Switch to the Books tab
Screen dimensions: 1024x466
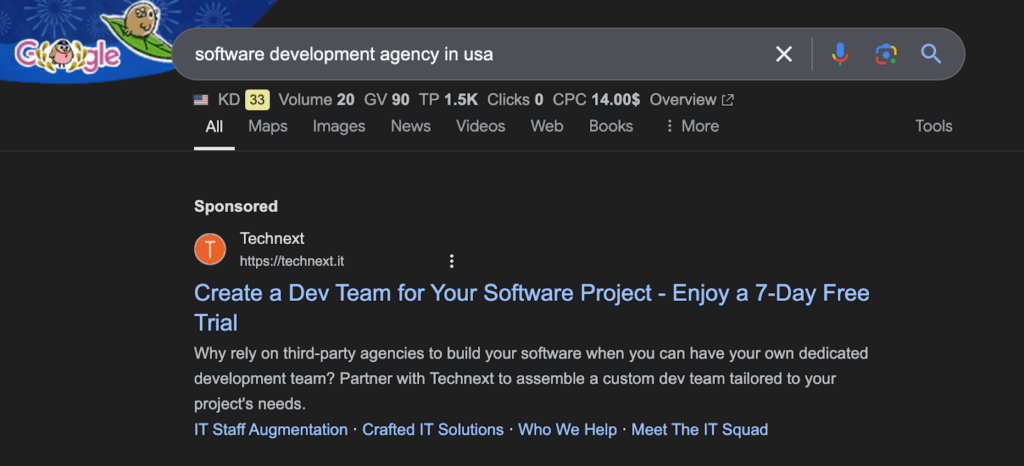[x=611, y=126]
